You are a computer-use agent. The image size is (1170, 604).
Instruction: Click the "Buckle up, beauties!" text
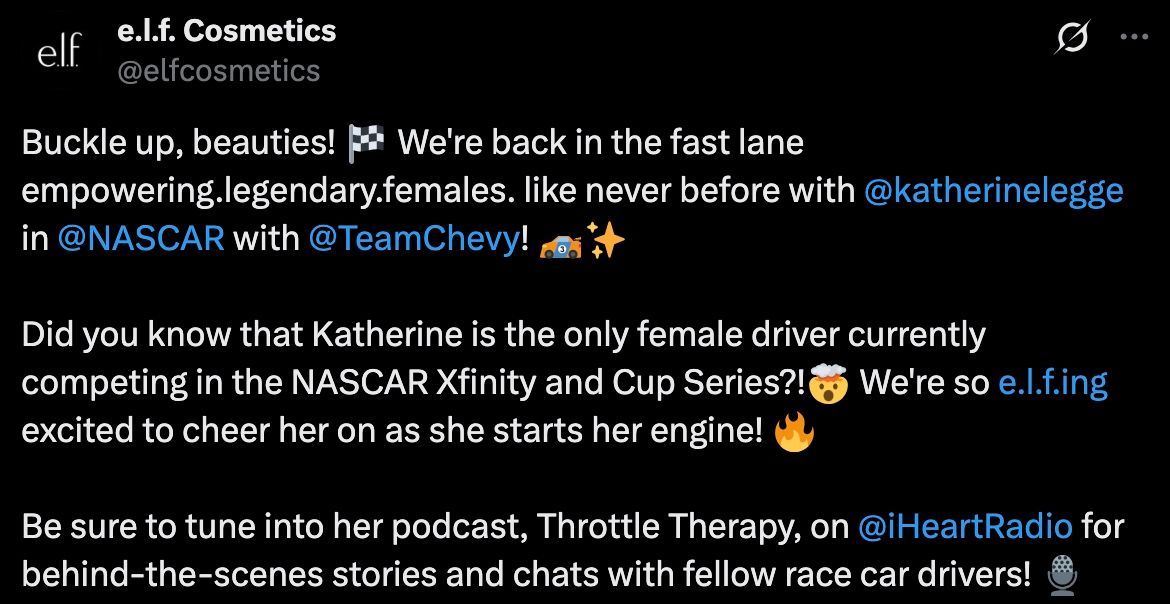tap(178, 142)
